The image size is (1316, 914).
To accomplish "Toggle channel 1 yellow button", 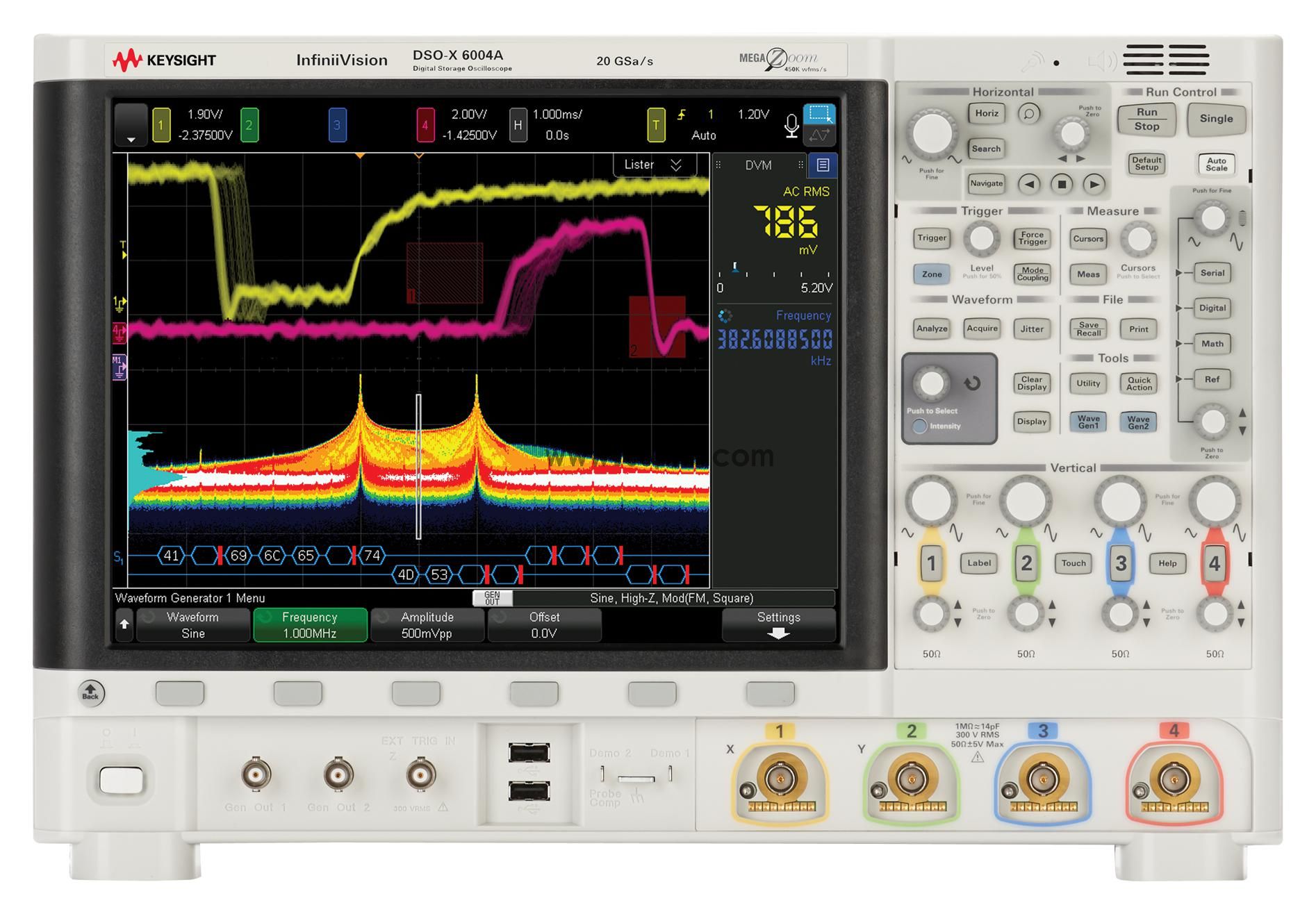I will [931, 563].
